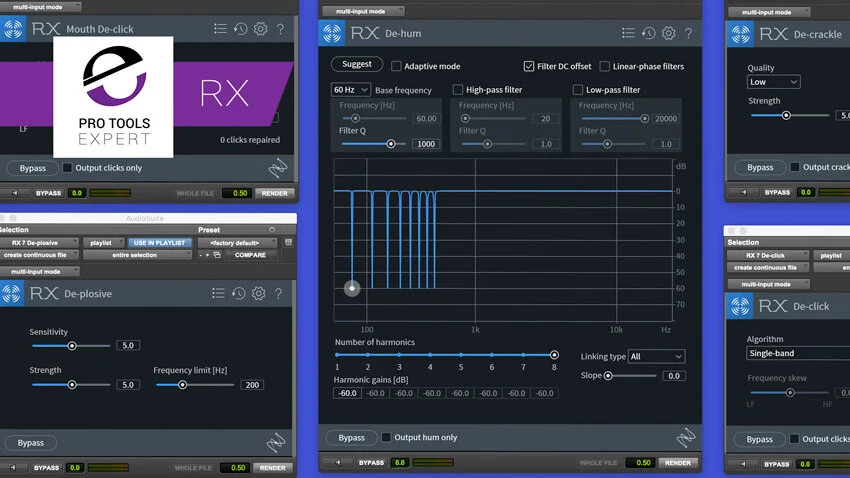850x478 pixels.
Task: Open help icon in De-plosive header
Action: click(x=278, y=294)
